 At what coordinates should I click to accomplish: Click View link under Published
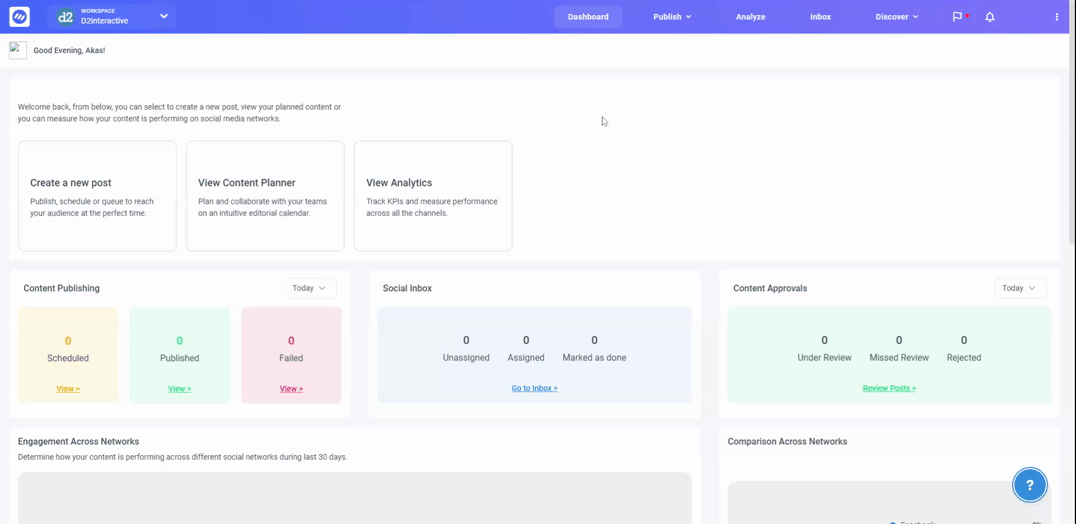tap(180, 389)
